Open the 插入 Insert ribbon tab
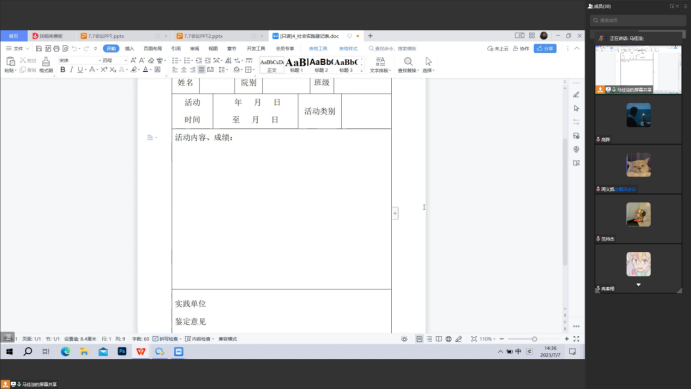 click(x=129, y=49)
